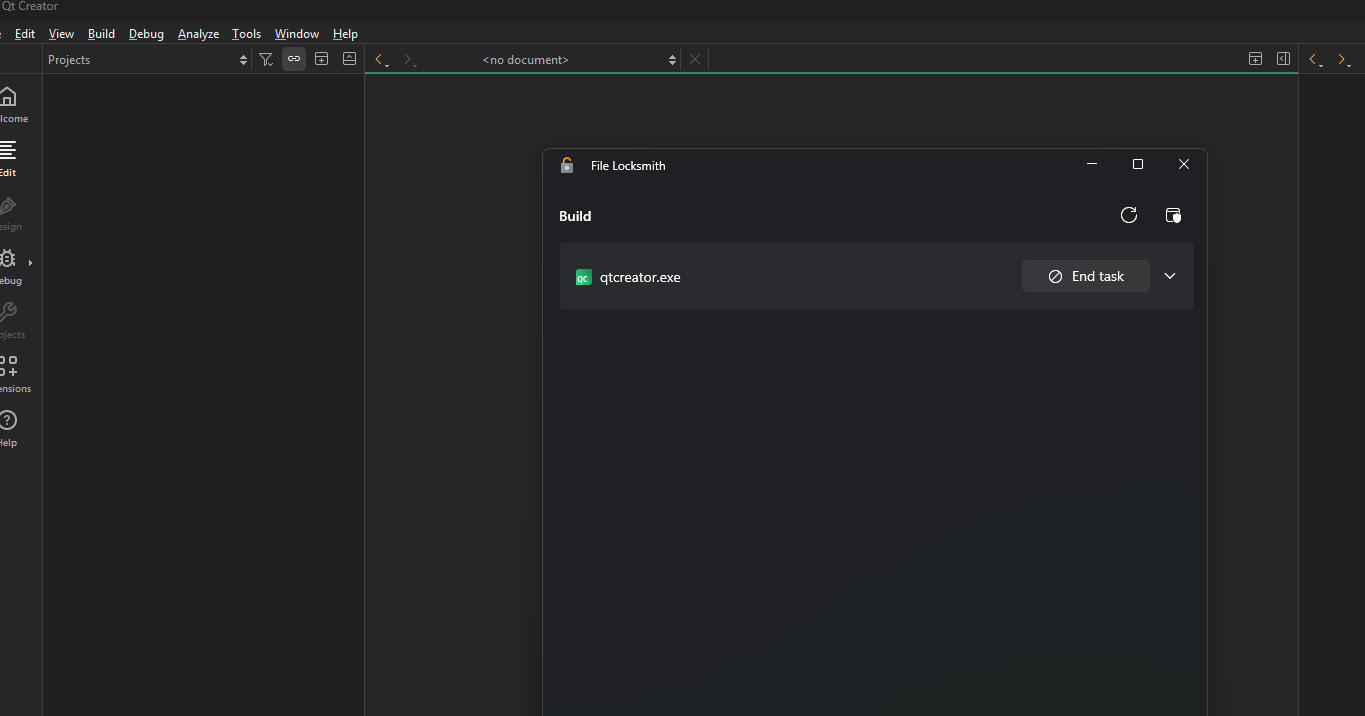Click the Build heading in File Locksmith
The width and height of the screenshot is (1365, 716).
[x=575, y=216]
